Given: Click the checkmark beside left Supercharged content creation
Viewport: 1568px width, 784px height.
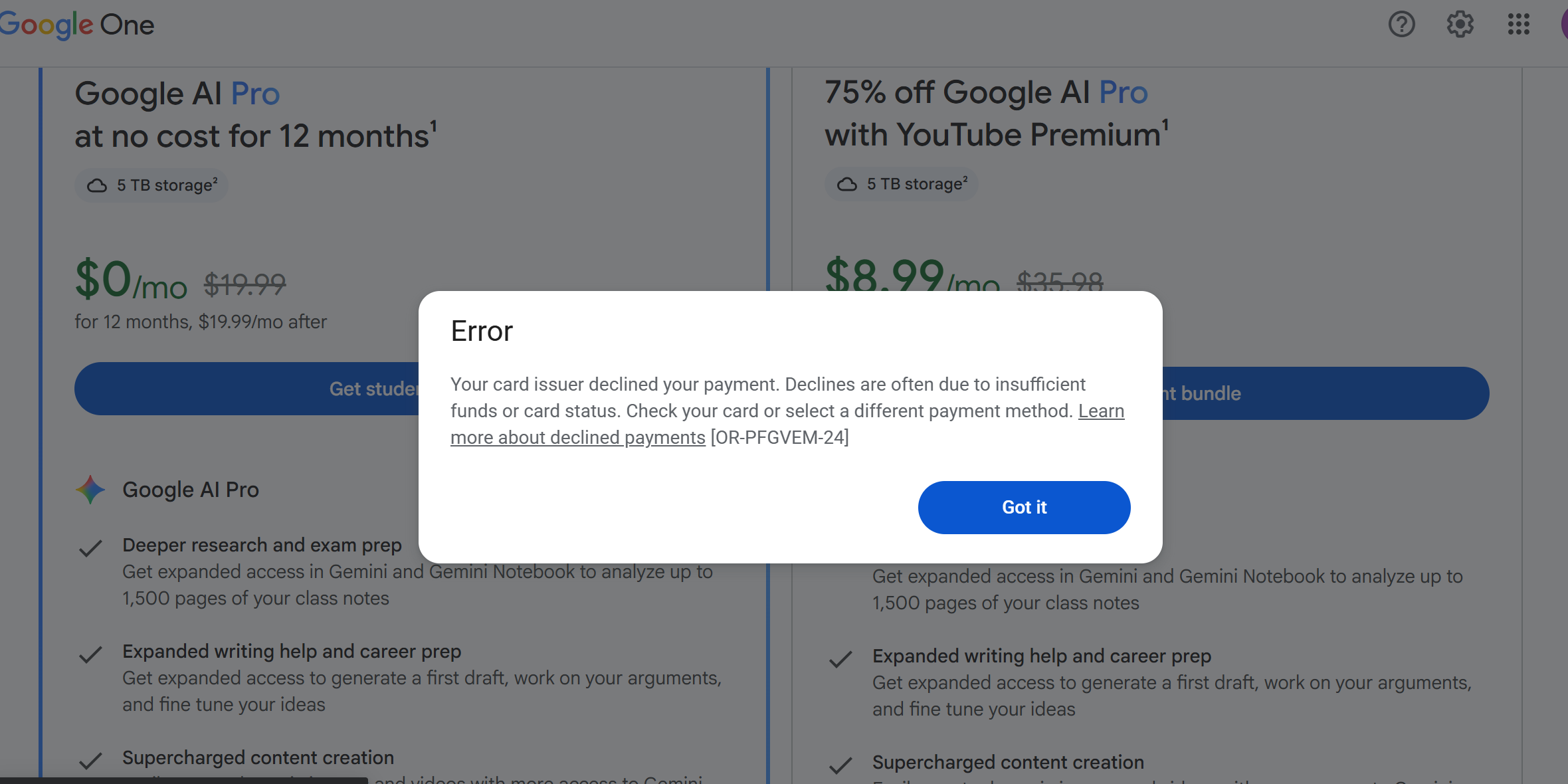Looking at the screenshot, I should tap(90, 761).
